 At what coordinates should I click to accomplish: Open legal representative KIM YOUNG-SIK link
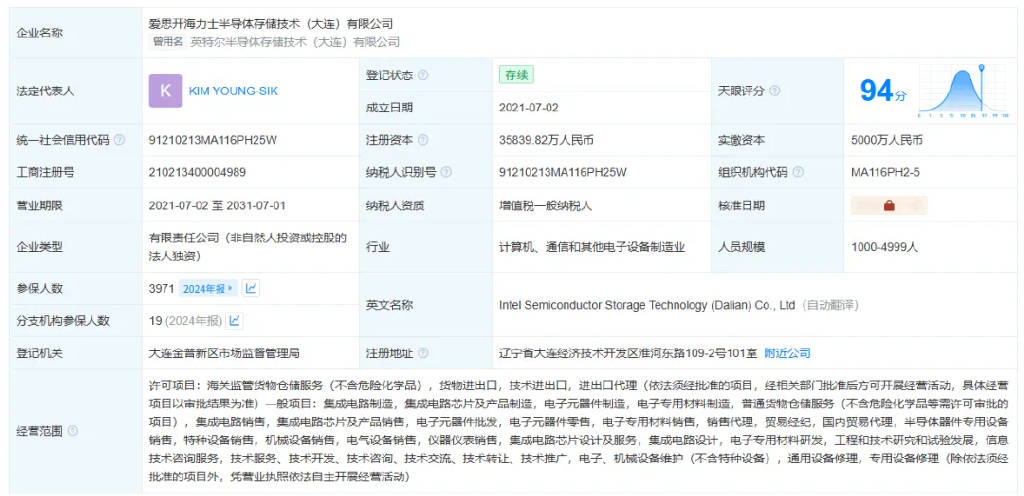(x=233, y=91)
